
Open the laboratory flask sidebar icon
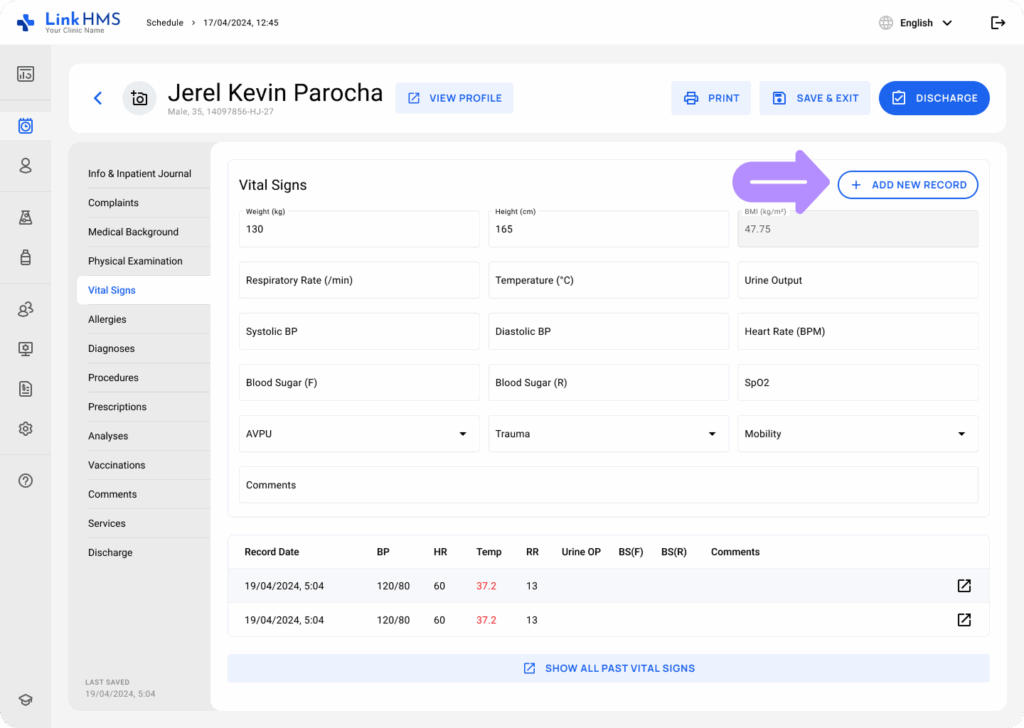(25, 217)
